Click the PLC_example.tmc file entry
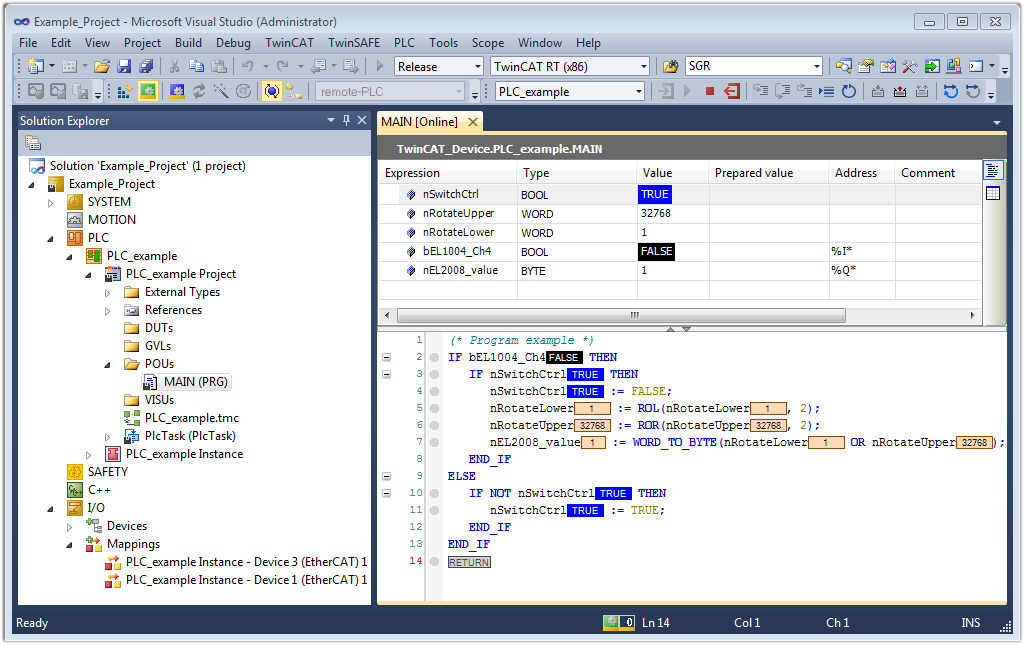 tap(191, 418)
